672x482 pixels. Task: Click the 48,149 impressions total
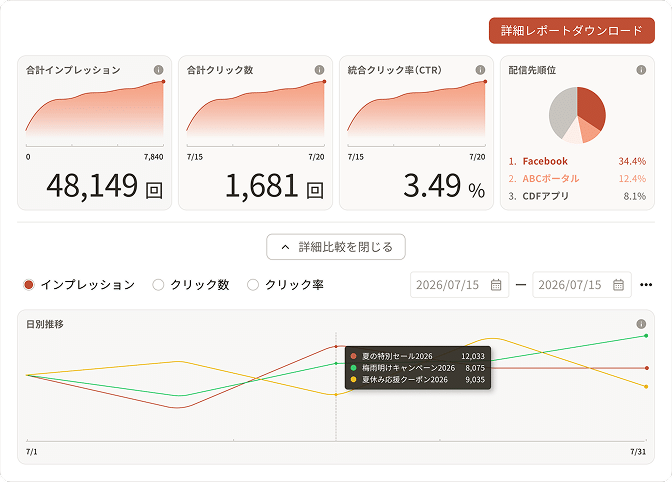[105, 186]
